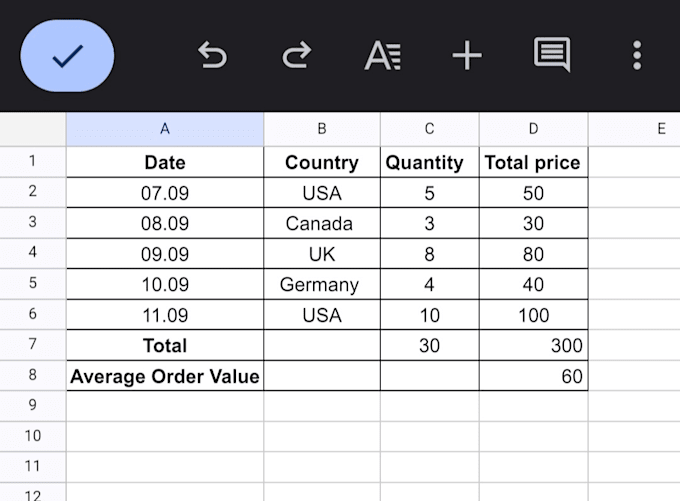Select row 7 header
The width and height of the screenshot is (680, 501).
[33, 345]
